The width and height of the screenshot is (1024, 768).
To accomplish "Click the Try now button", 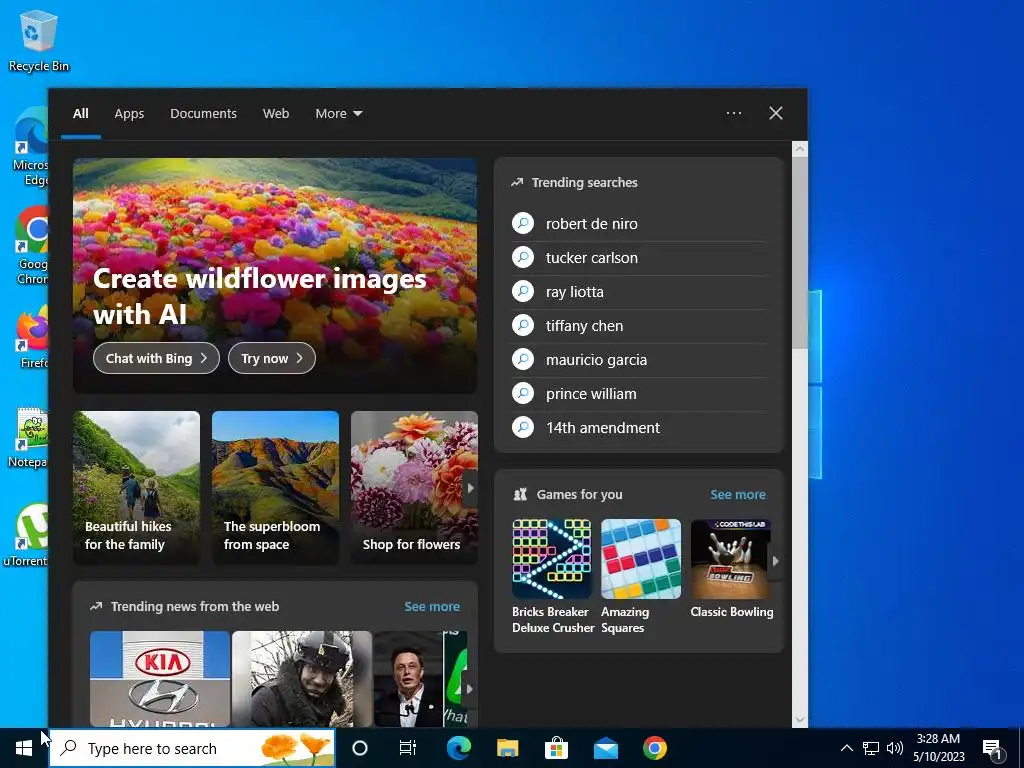I will pos(272,358).
